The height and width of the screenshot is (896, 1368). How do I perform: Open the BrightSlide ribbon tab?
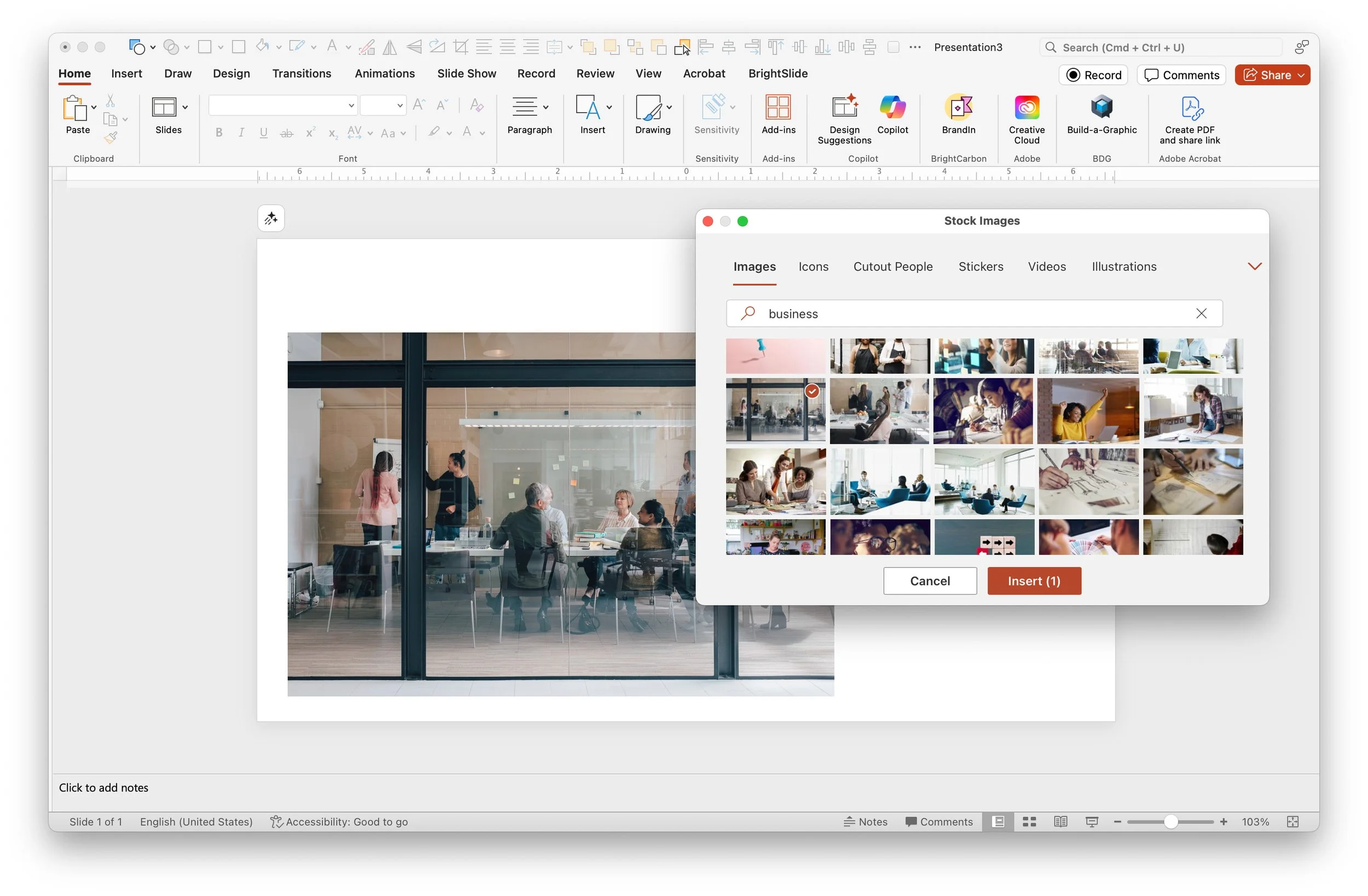tap(778, 73)
